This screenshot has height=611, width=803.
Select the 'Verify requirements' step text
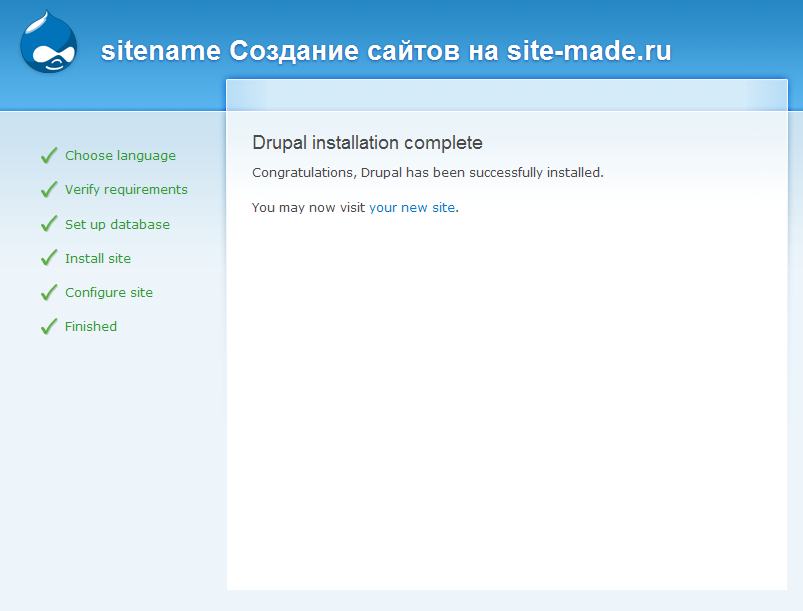126,190
